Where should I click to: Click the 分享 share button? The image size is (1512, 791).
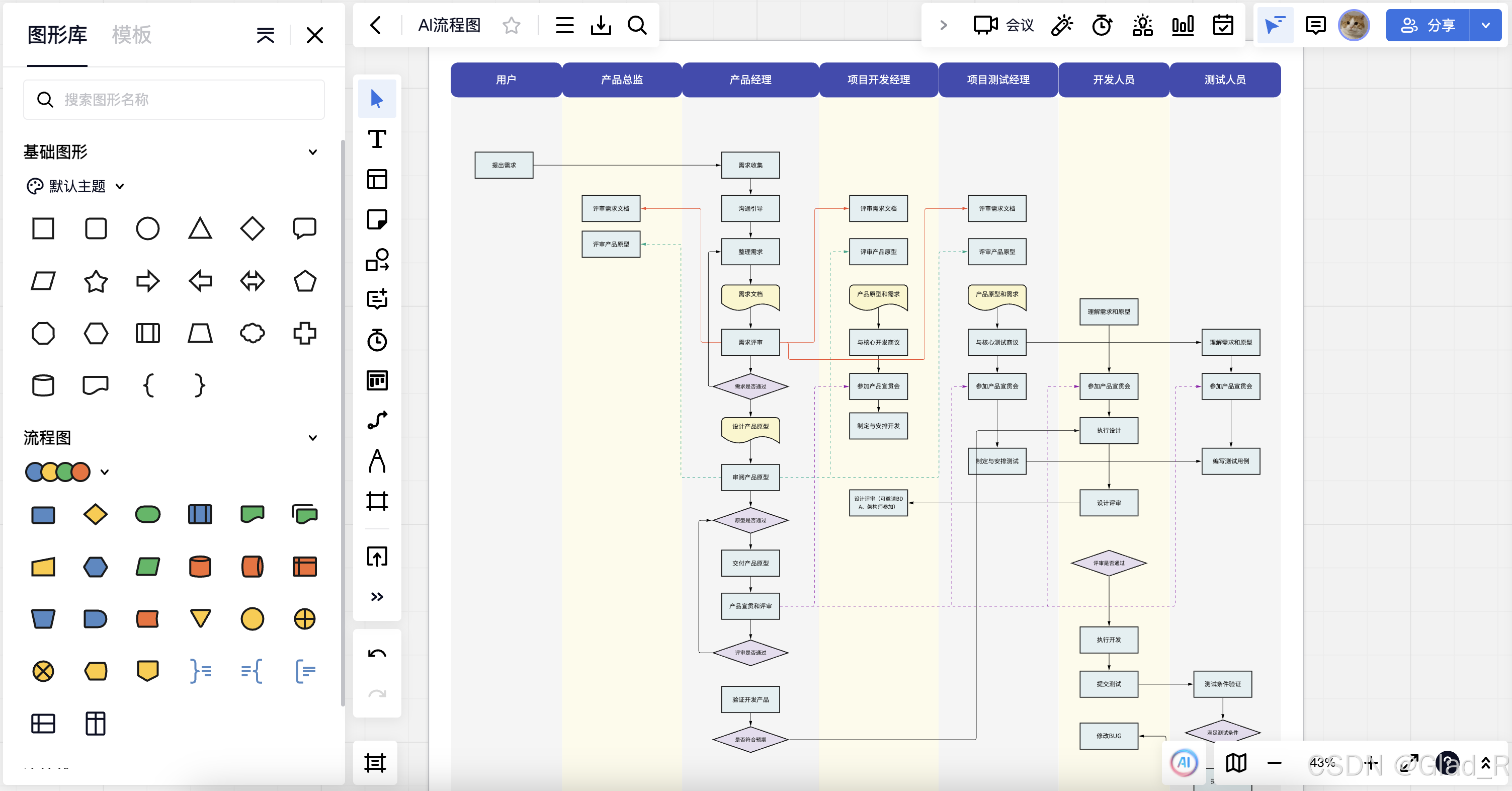pyautogui.click(x=1427, y=25)
